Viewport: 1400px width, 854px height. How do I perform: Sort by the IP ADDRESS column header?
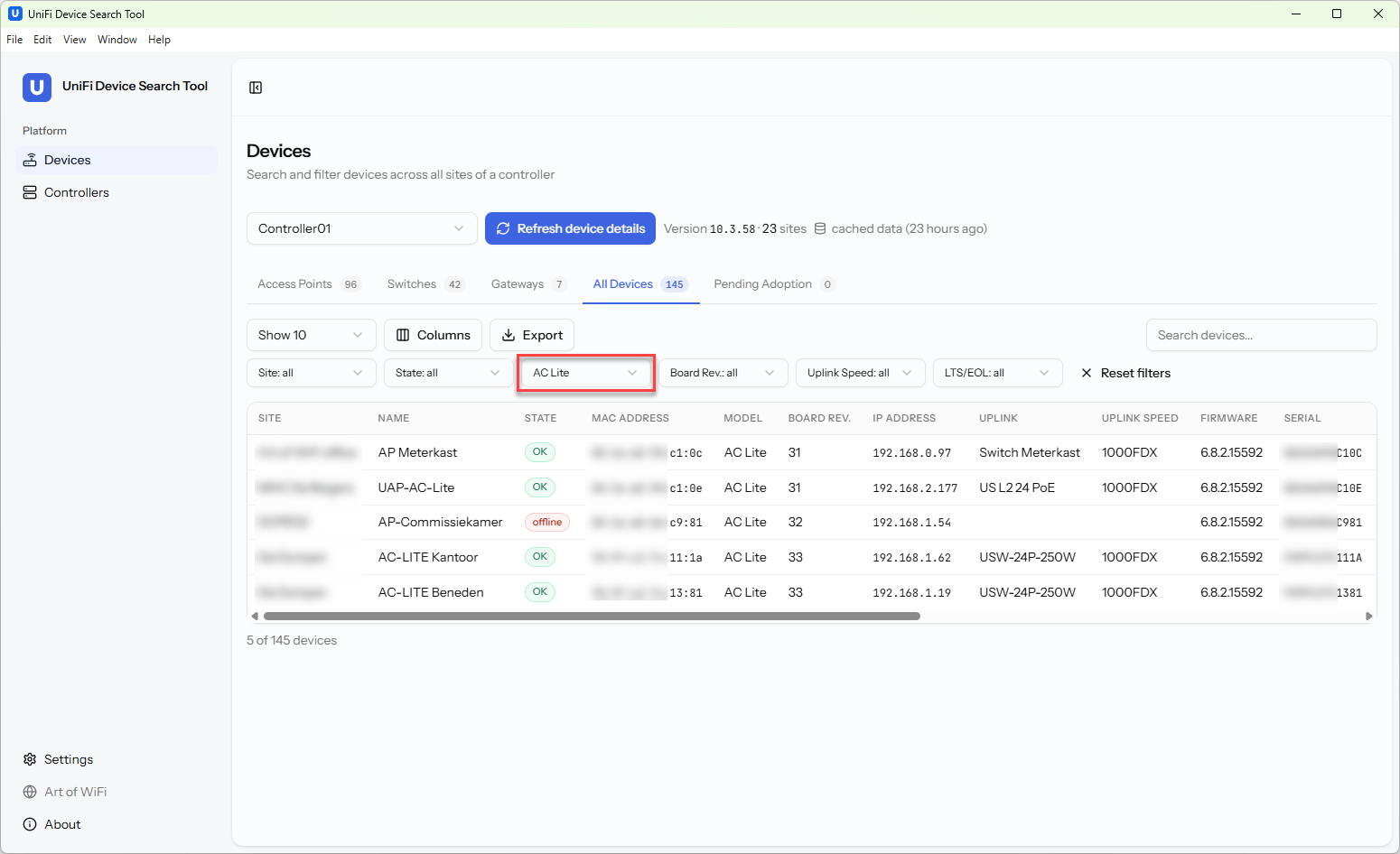(x=904, y=418)
